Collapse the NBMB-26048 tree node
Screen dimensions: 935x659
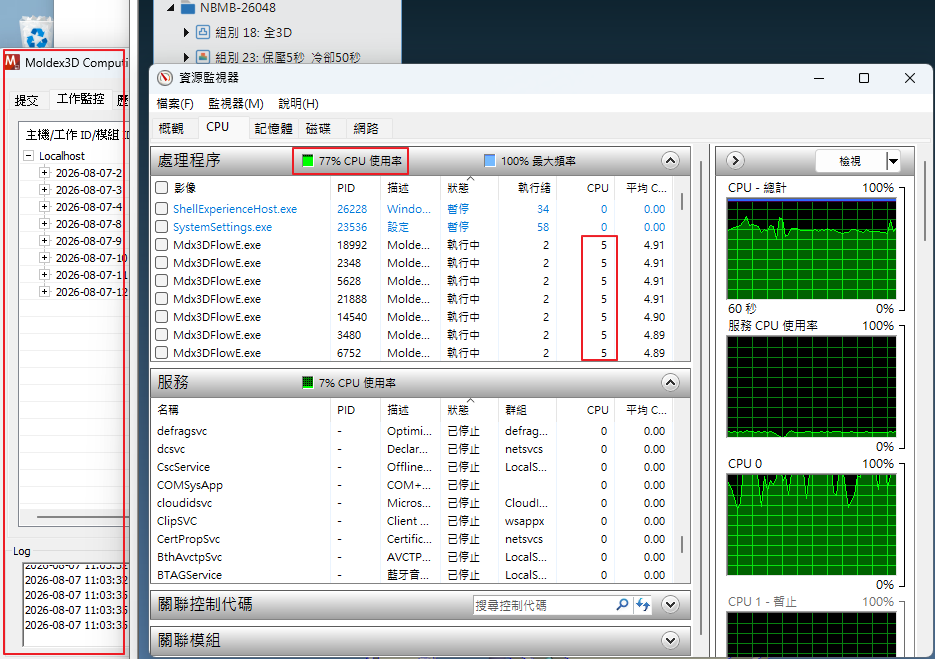(x=171, y=8)
